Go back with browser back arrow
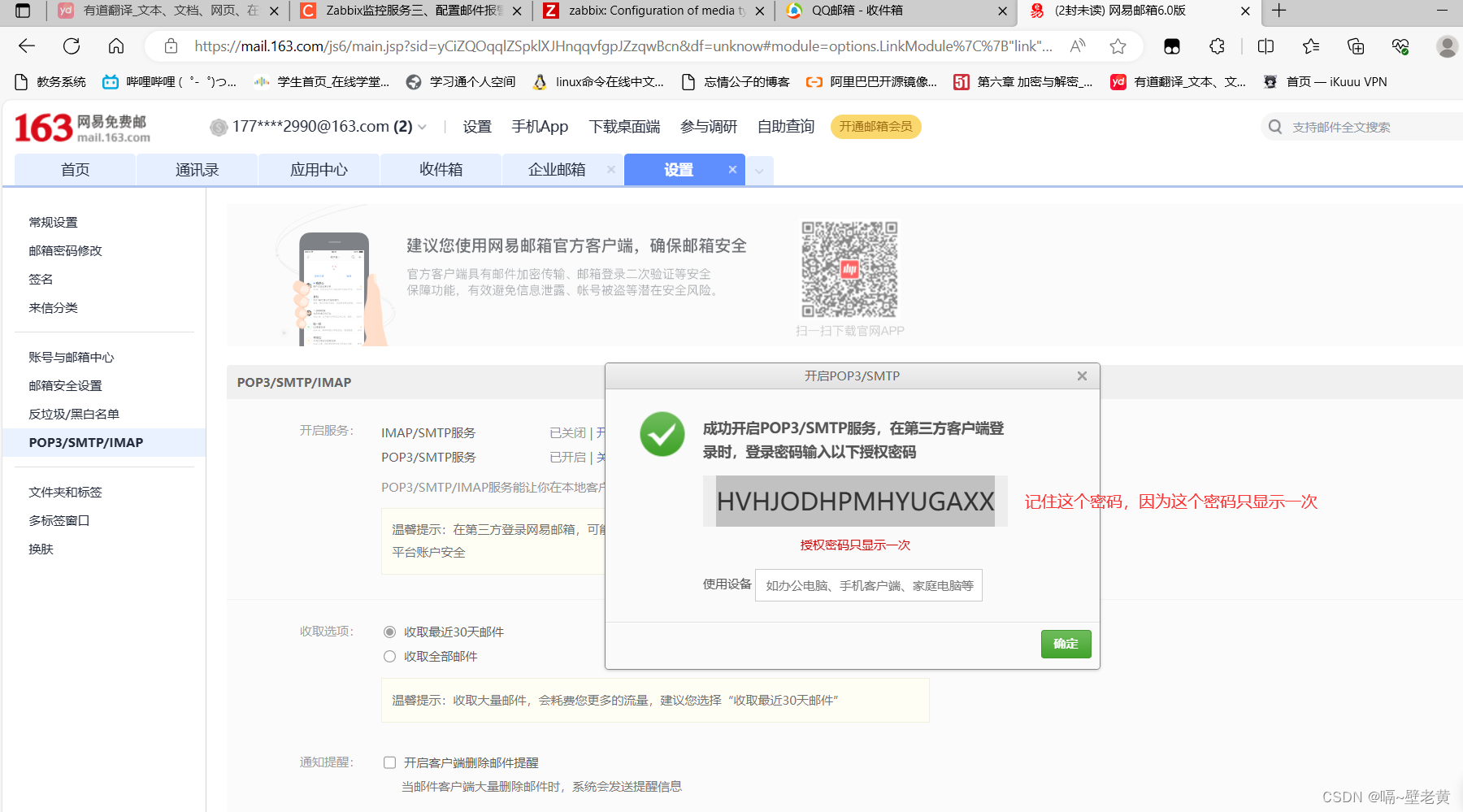Viewport: 1463px width, 812px height. pyautogui.click(x=27, y=46)
